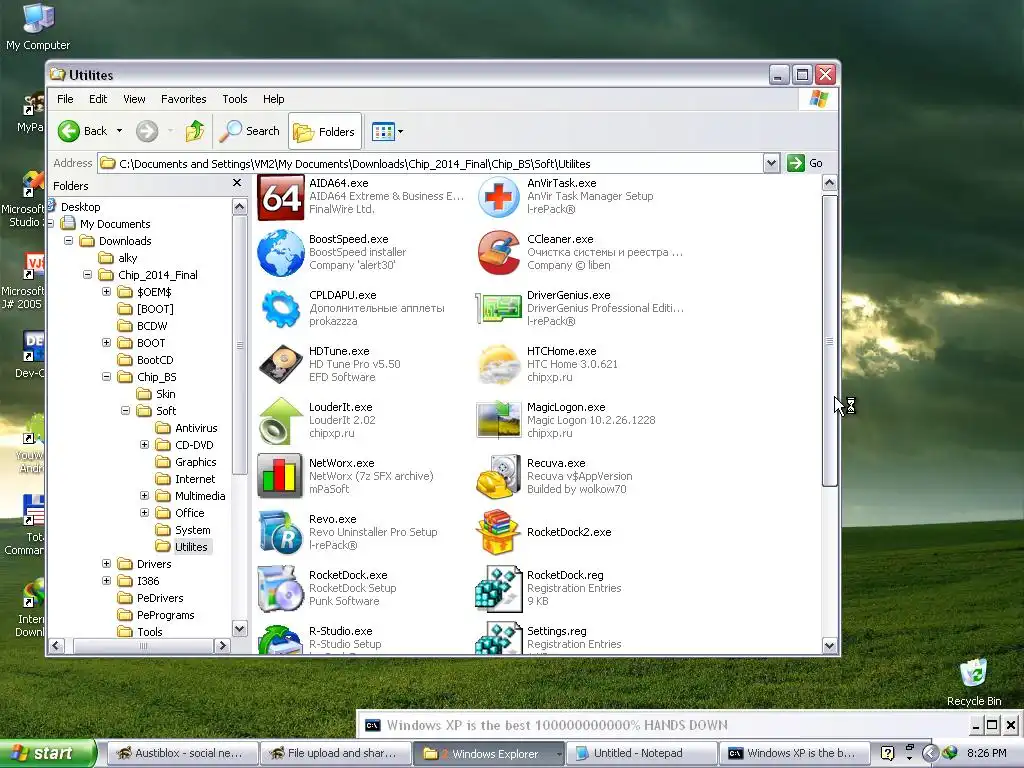Select the RocketDock.exe setup icon
The width and height of the screenshot is (1024, 768).
point(281,588)
